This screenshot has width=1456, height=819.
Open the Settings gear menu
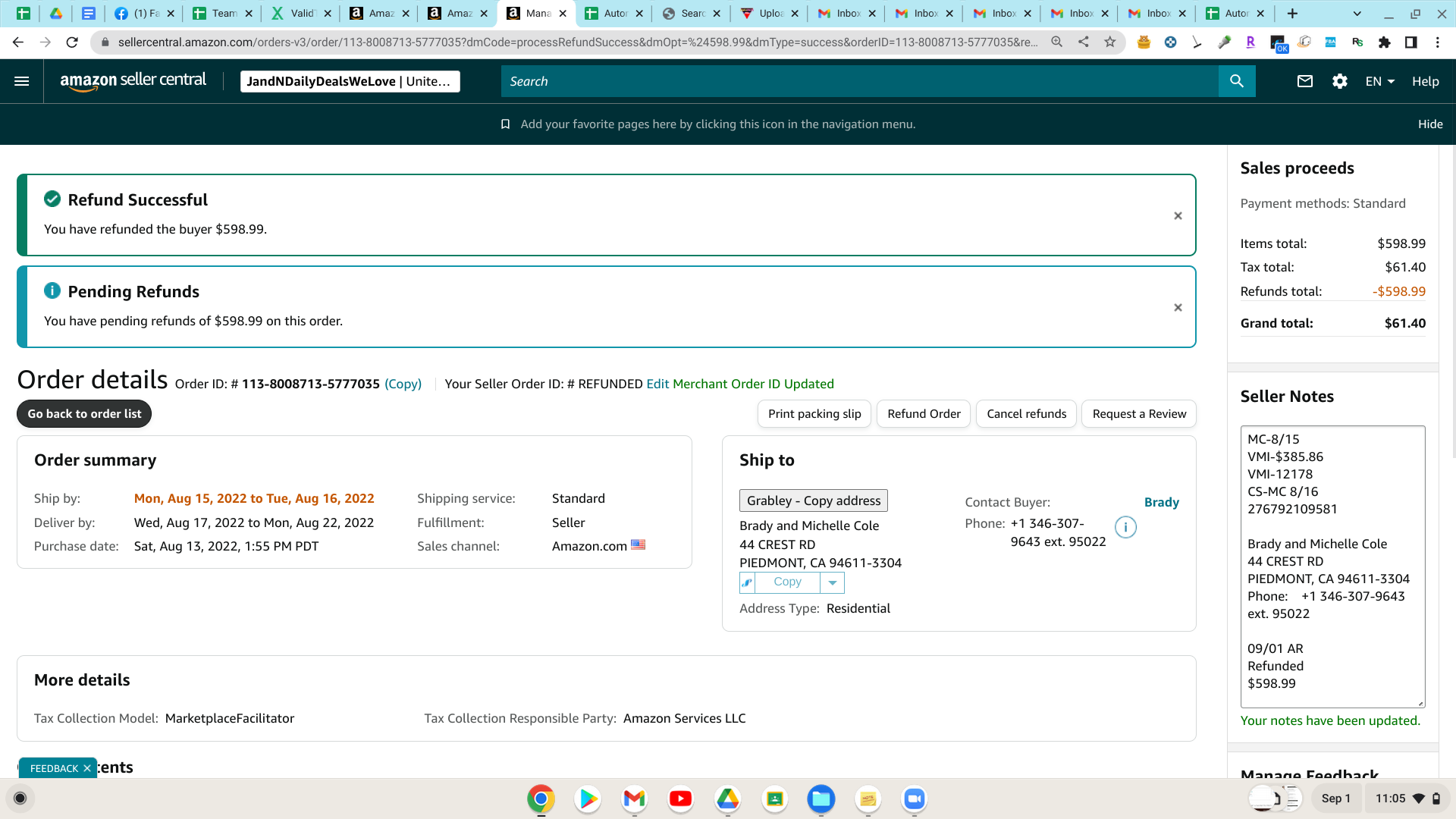(1340, 81)
